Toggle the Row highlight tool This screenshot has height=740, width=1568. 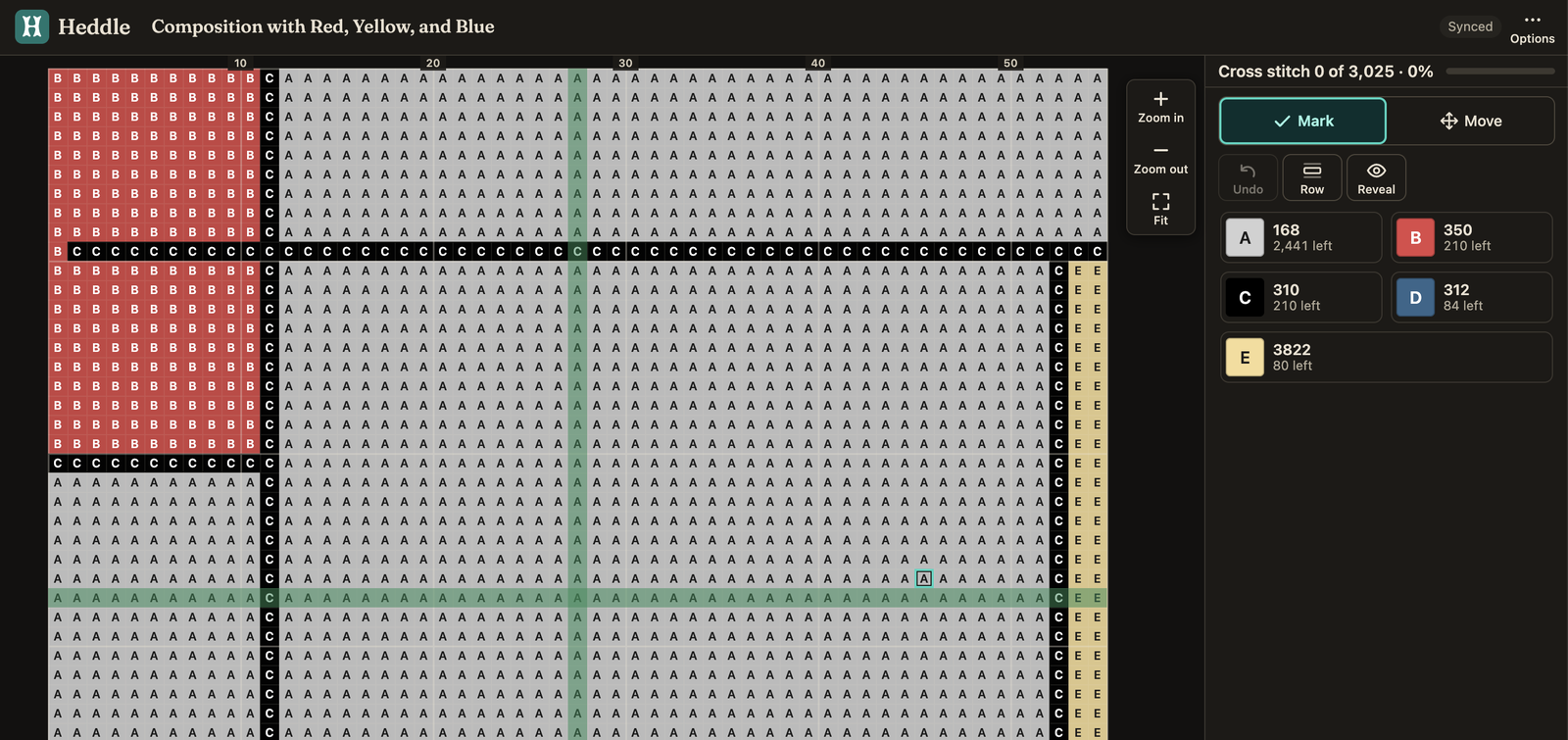point(1311,177)
